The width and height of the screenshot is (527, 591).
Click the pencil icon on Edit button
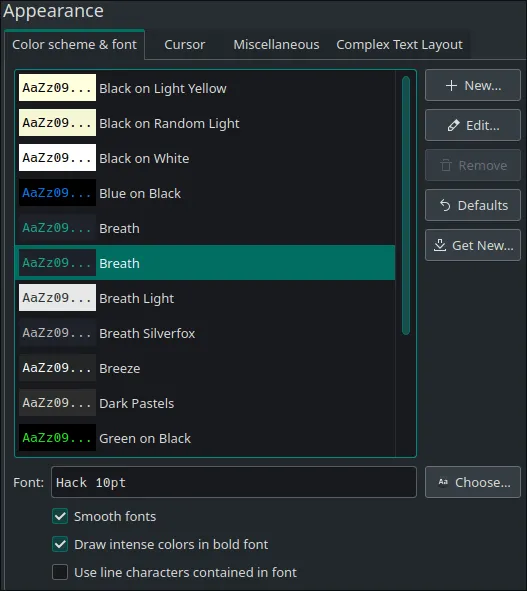453,126
